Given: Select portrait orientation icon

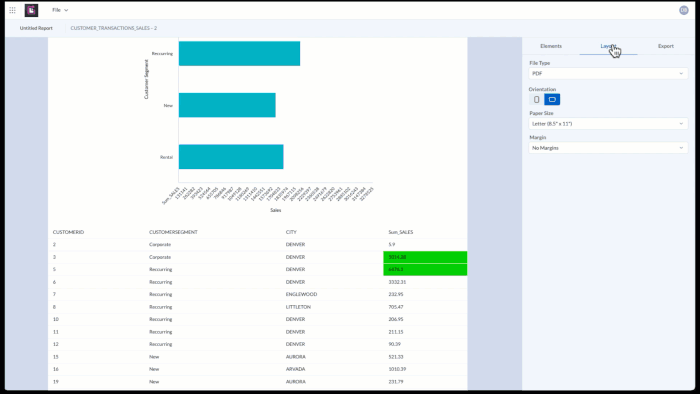Looking at the screenshot, I should 536,100.
